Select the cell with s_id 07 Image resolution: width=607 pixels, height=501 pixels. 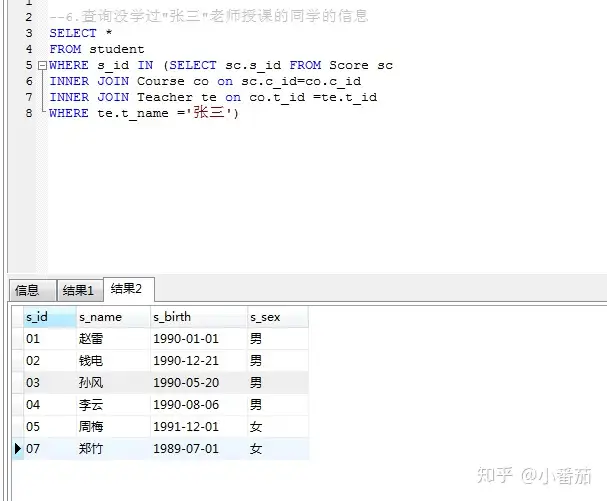tap(50, 449)
